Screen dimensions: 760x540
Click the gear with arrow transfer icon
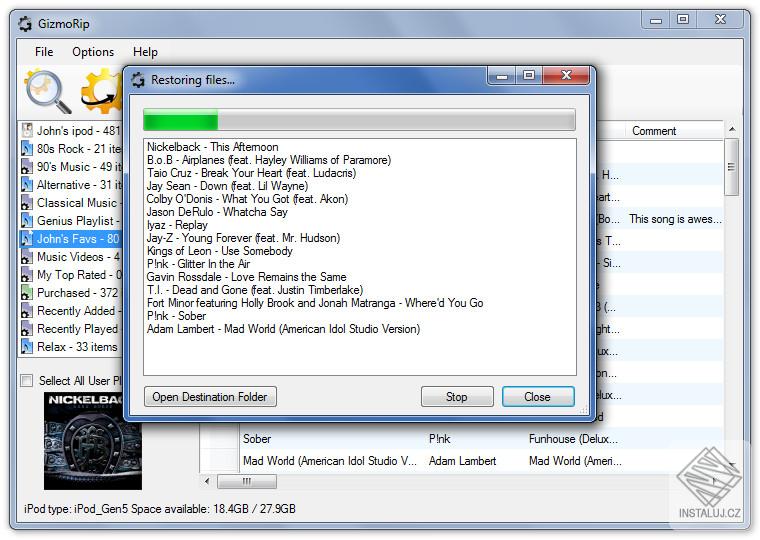click(102, 91)
